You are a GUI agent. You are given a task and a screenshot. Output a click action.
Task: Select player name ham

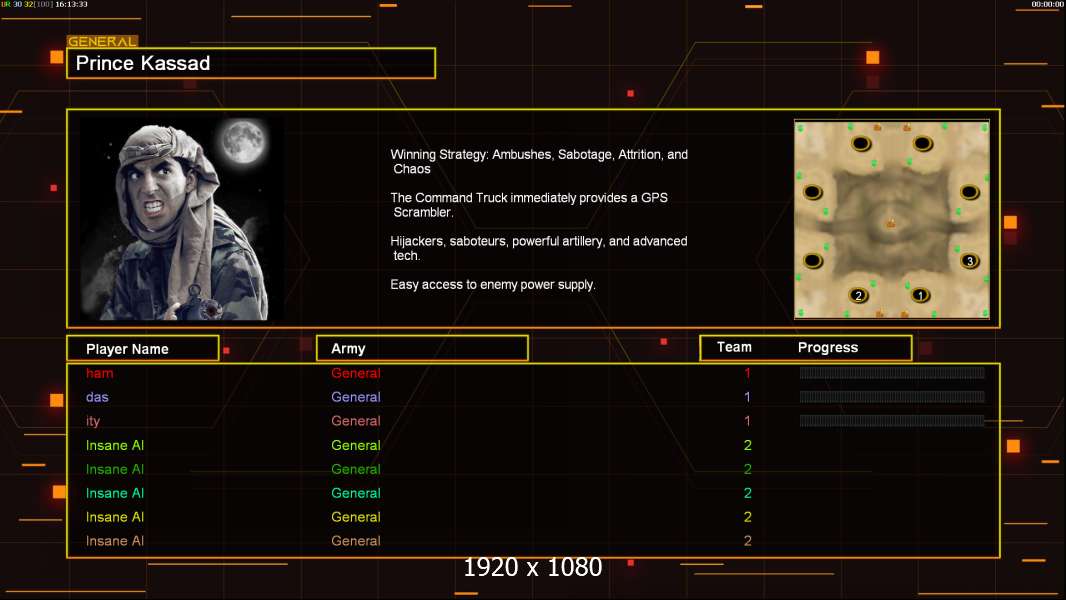(99, 373)
